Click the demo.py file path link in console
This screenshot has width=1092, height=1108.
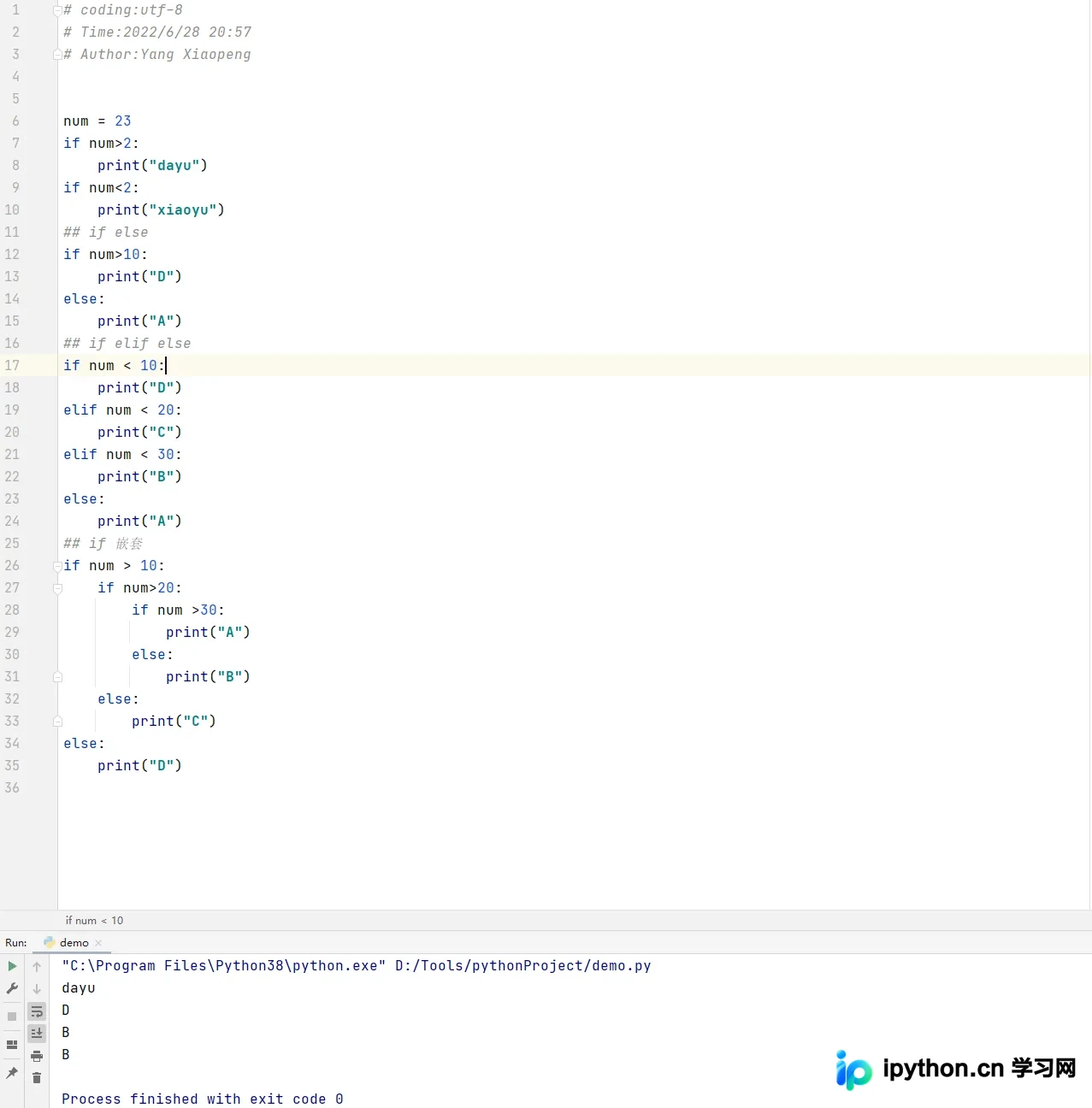point(522,966)
